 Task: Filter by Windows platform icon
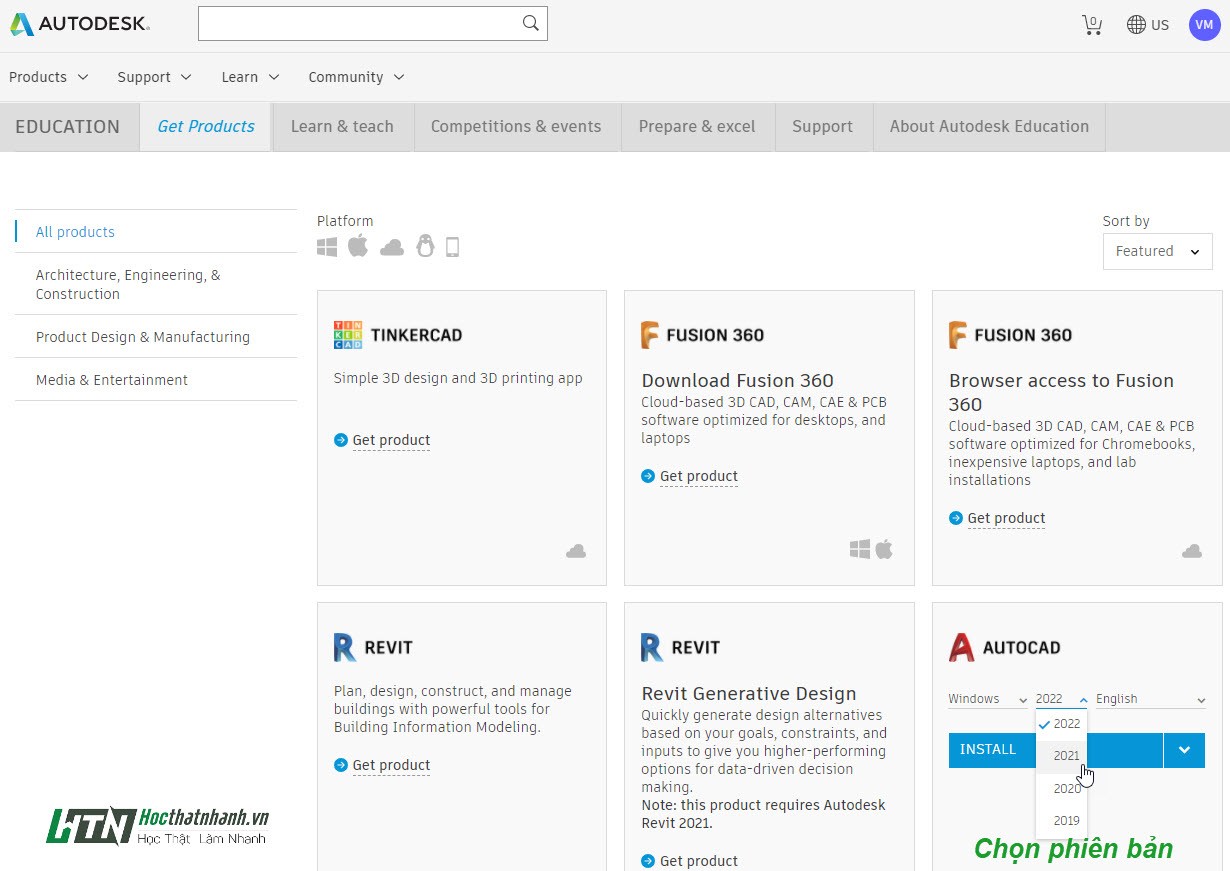(327, 247)
